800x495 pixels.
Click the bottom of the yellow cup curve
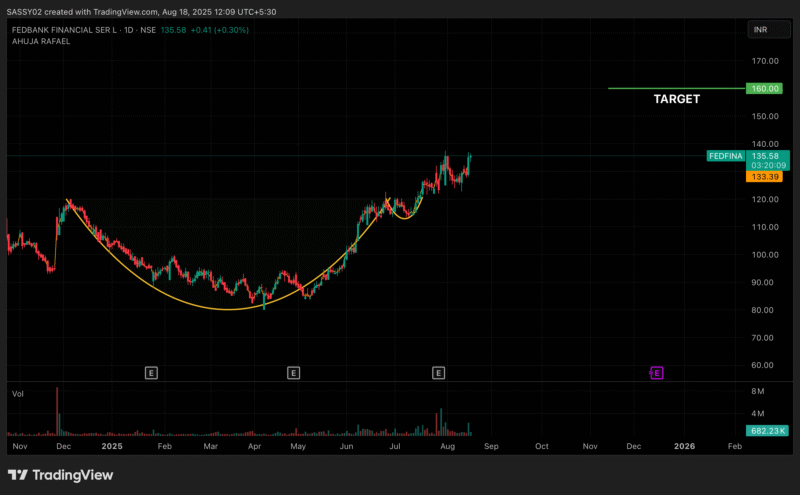228,309
